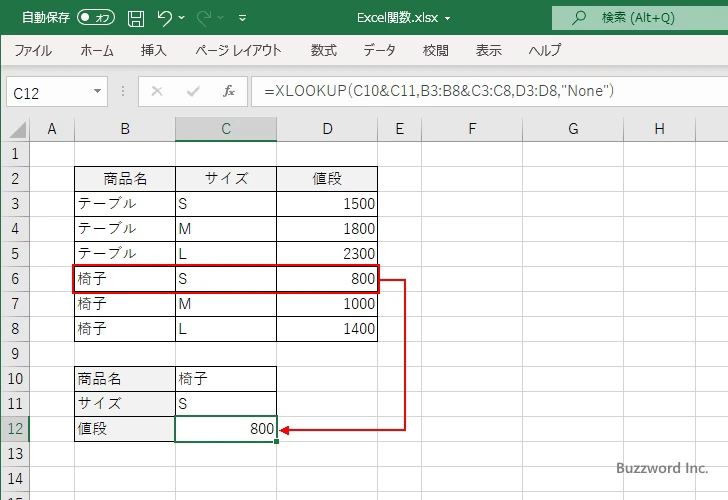Click cell B11 labeled サイズ
Screen dimensions: 728x500
tap(125, 403)
